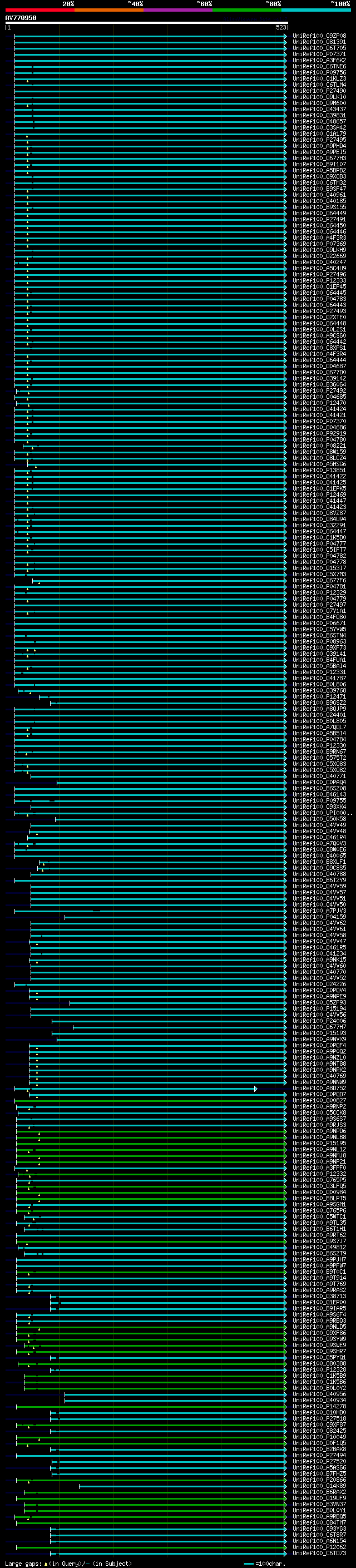Select the UniRef100_O24226 label

(x=319, y=985)
